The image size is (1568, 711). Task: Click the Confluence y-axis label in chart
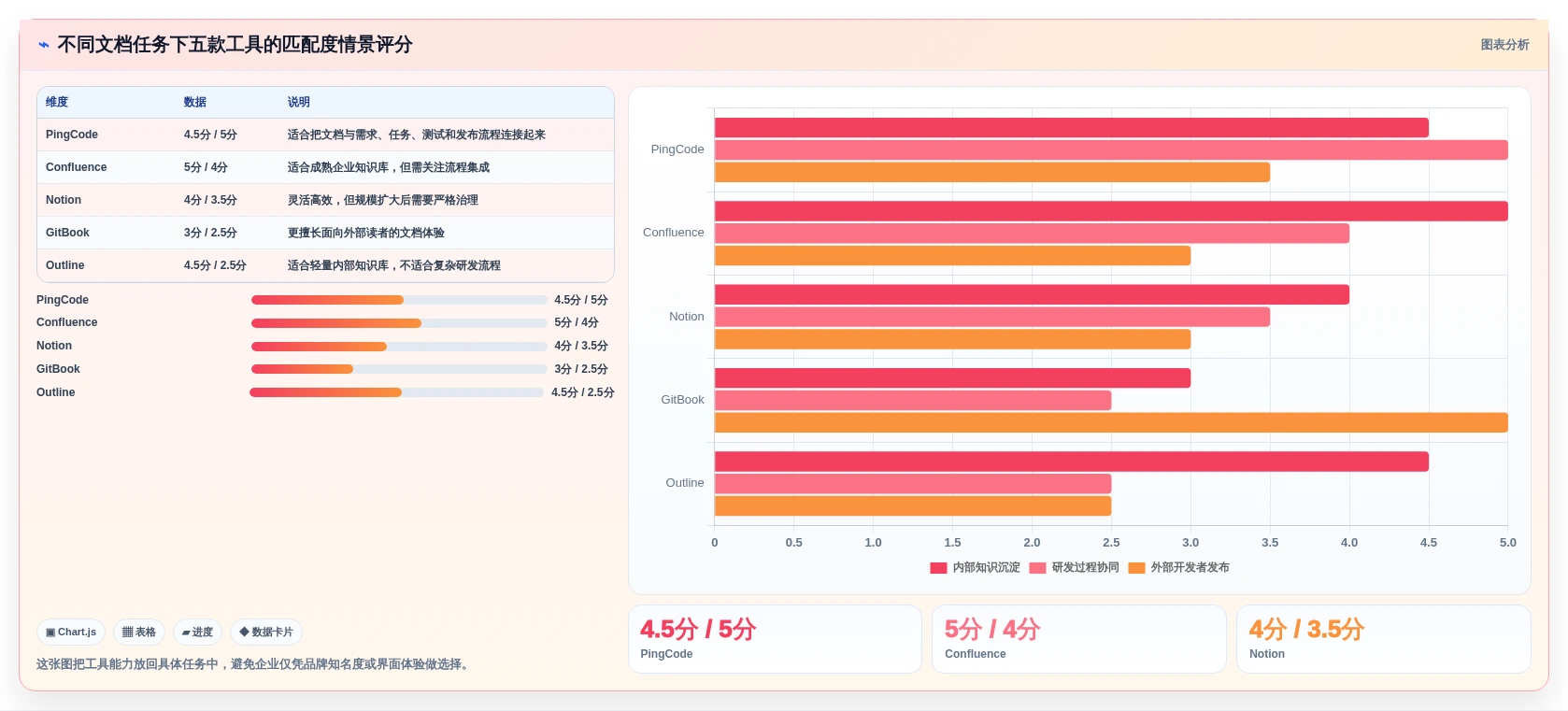point(674,233)
